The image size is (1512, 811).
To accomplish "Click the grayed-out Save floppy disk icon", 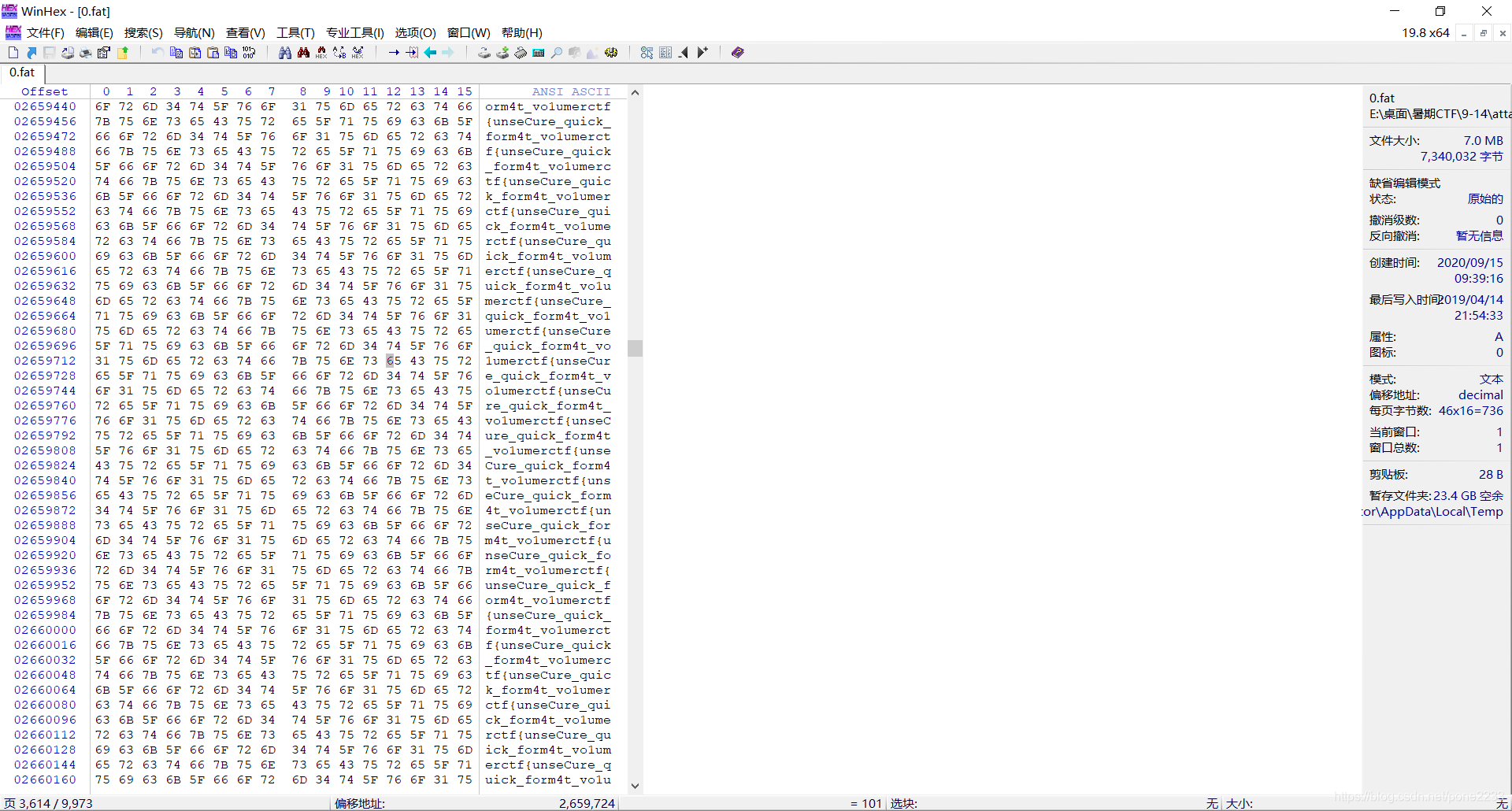I will (x=49, y=53).
